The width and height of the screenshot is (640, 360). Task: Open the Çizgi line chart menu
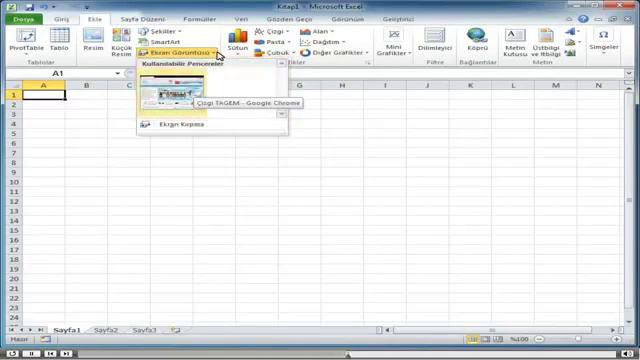pos(272,31)
